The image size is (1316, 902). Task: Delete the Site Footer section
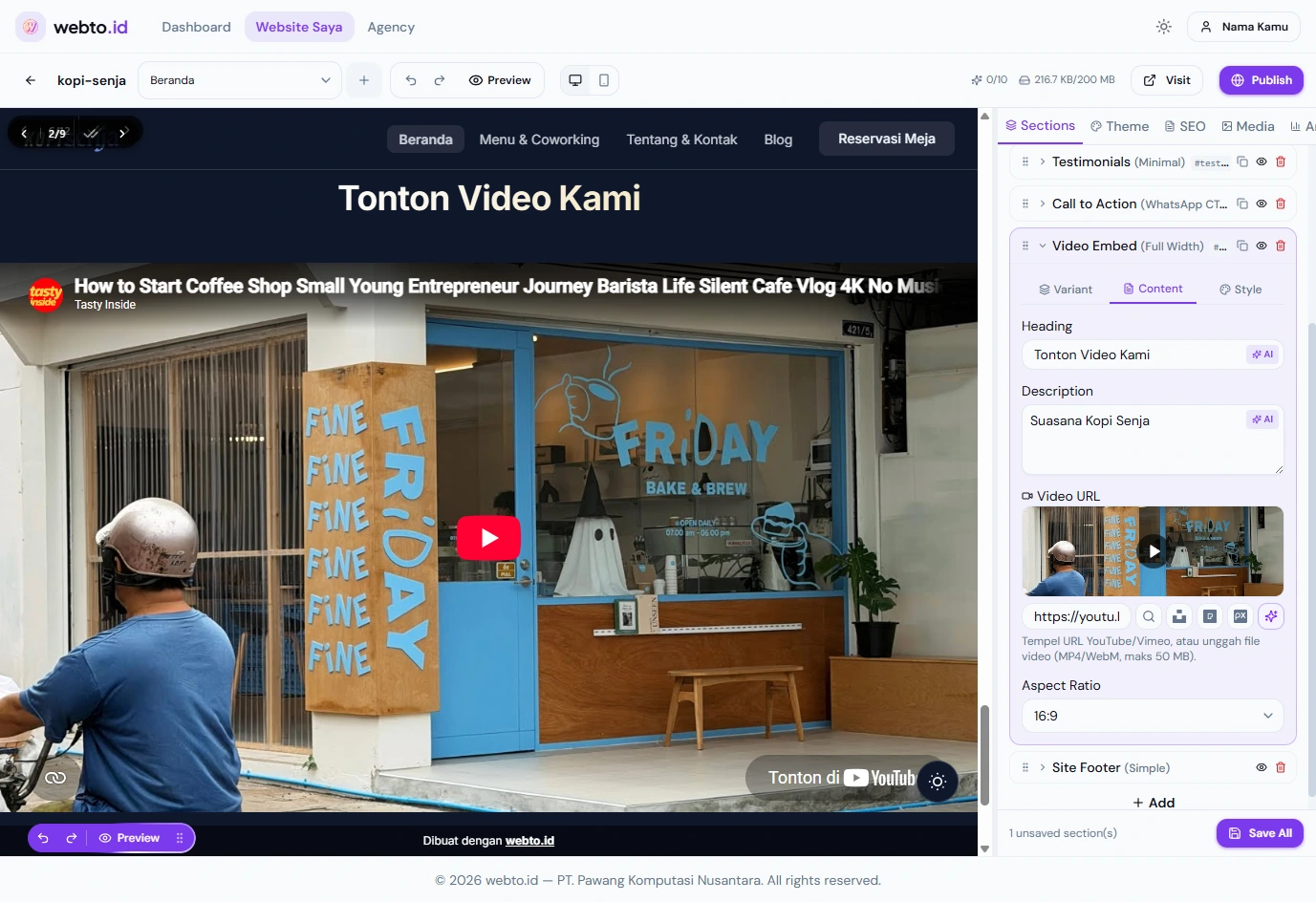click(1281, 767)
